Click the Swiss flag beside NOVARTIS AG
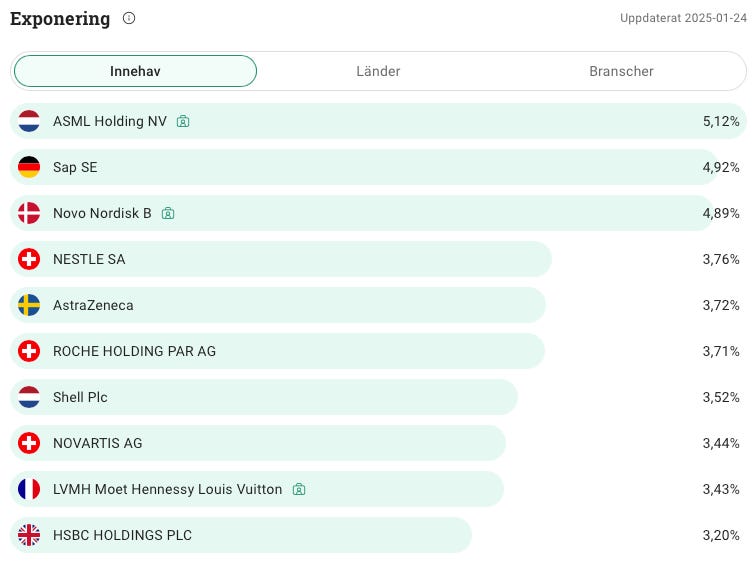Image resolution: width=754 pixels, height=565 pixels. coord(29,443)
